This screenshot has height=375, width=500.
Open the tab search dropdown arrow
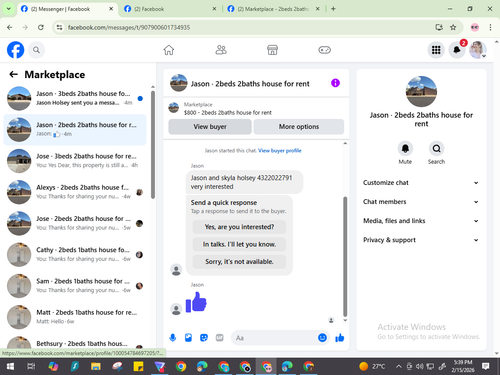[x=8, y=9]
